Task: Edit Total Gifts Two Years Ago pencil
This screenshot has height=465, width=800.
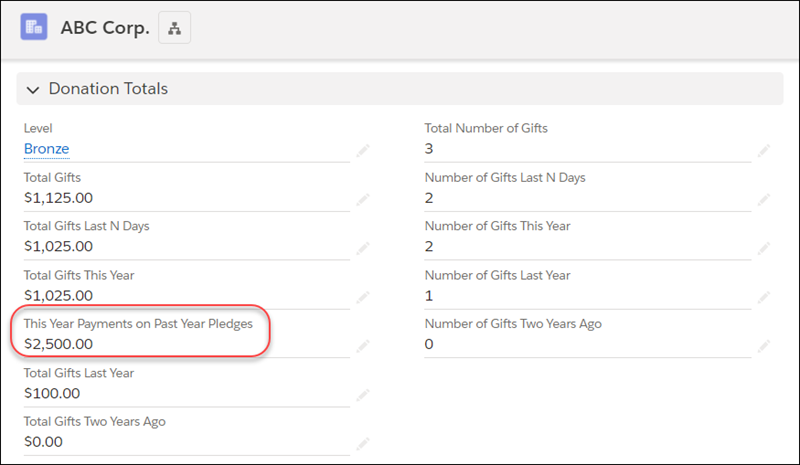Action: pos(363,444)
